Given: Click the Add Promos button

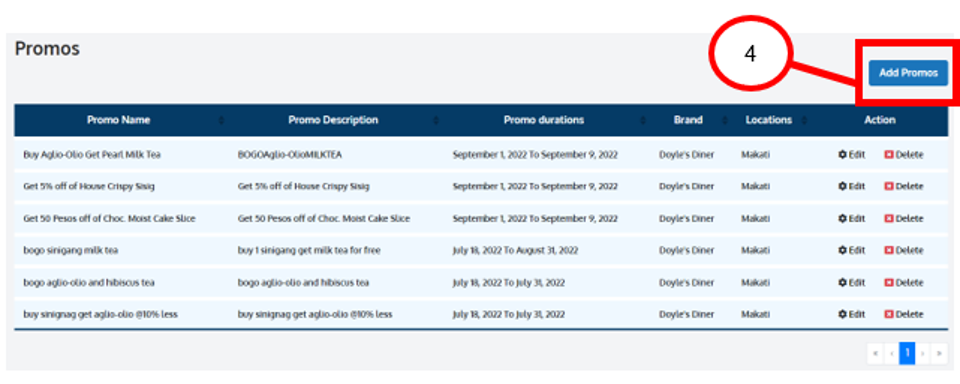Looking at the screenshot, I should click(908, 73).
